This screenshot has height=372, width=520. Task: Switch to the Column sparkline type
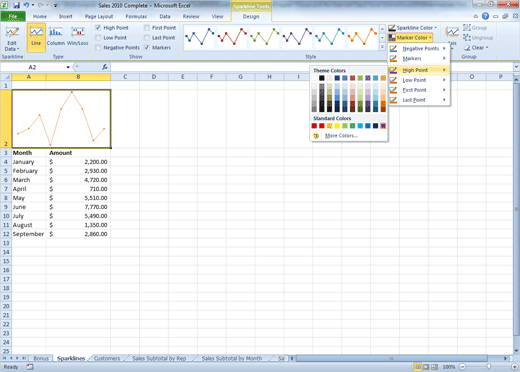click(x=56, y=37)
